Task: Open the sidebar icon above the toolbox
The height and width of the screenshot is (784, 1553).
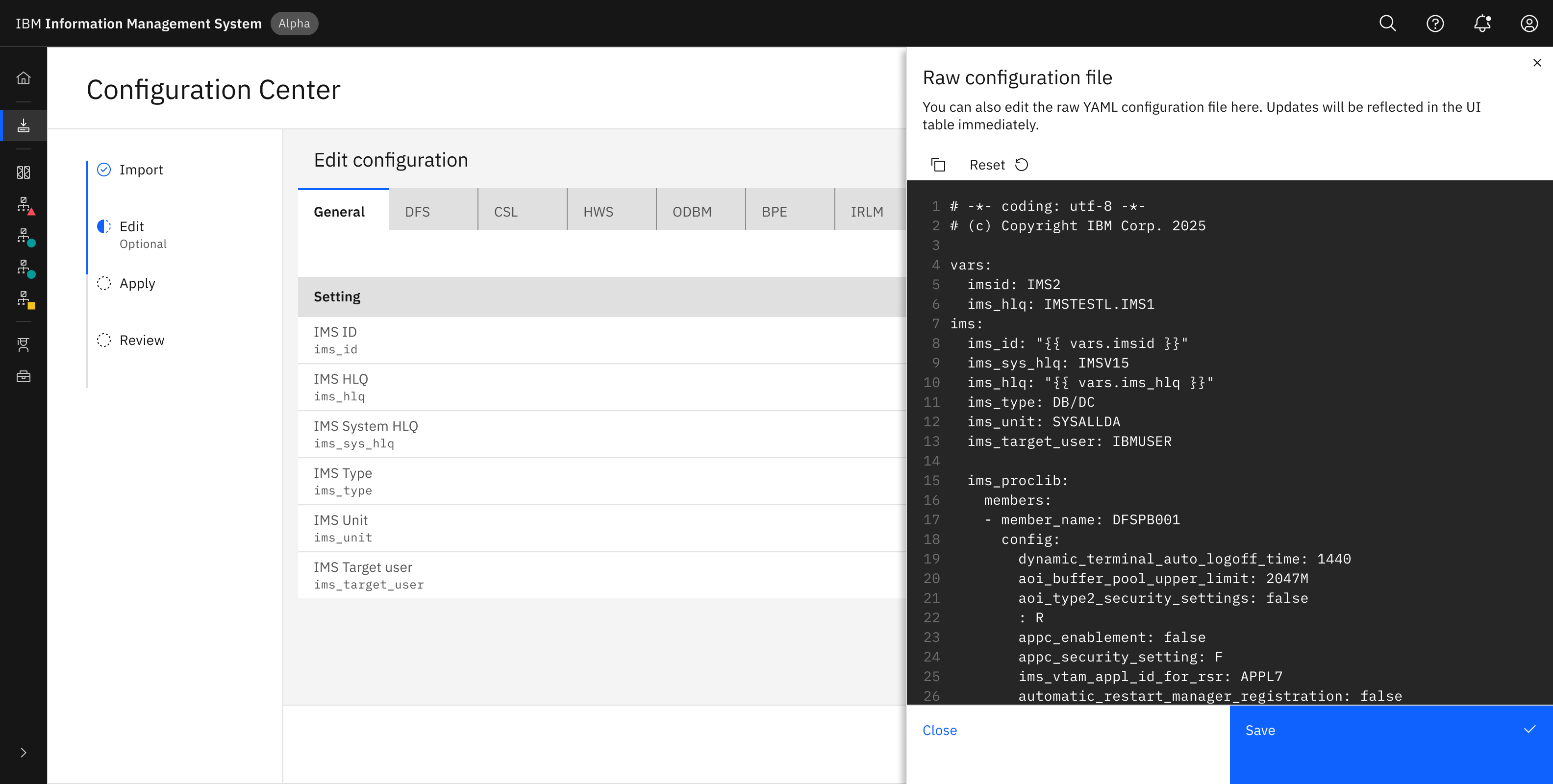Action: [24, 344]
